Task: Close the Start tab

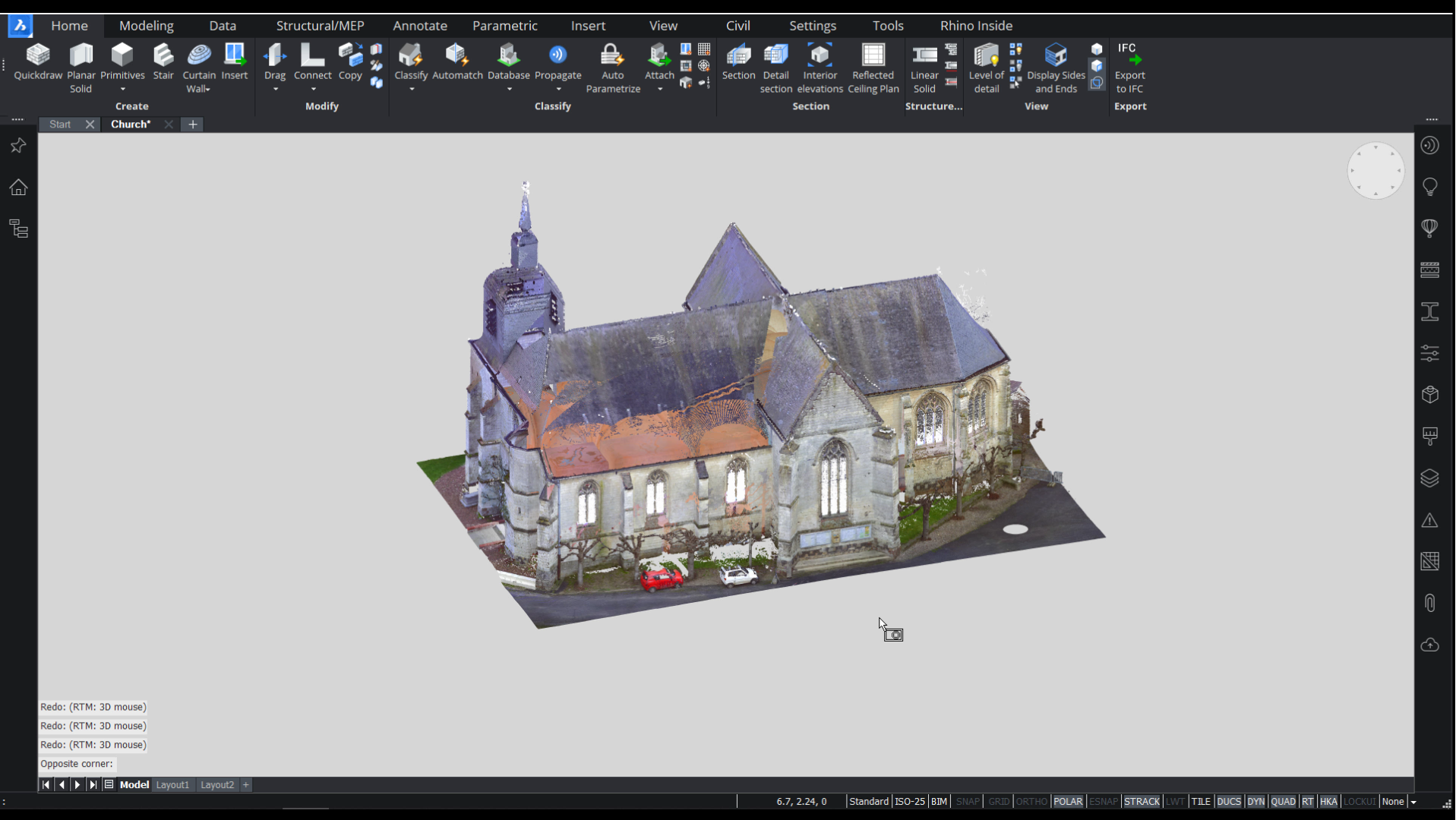Action: [x=90, y=125]
